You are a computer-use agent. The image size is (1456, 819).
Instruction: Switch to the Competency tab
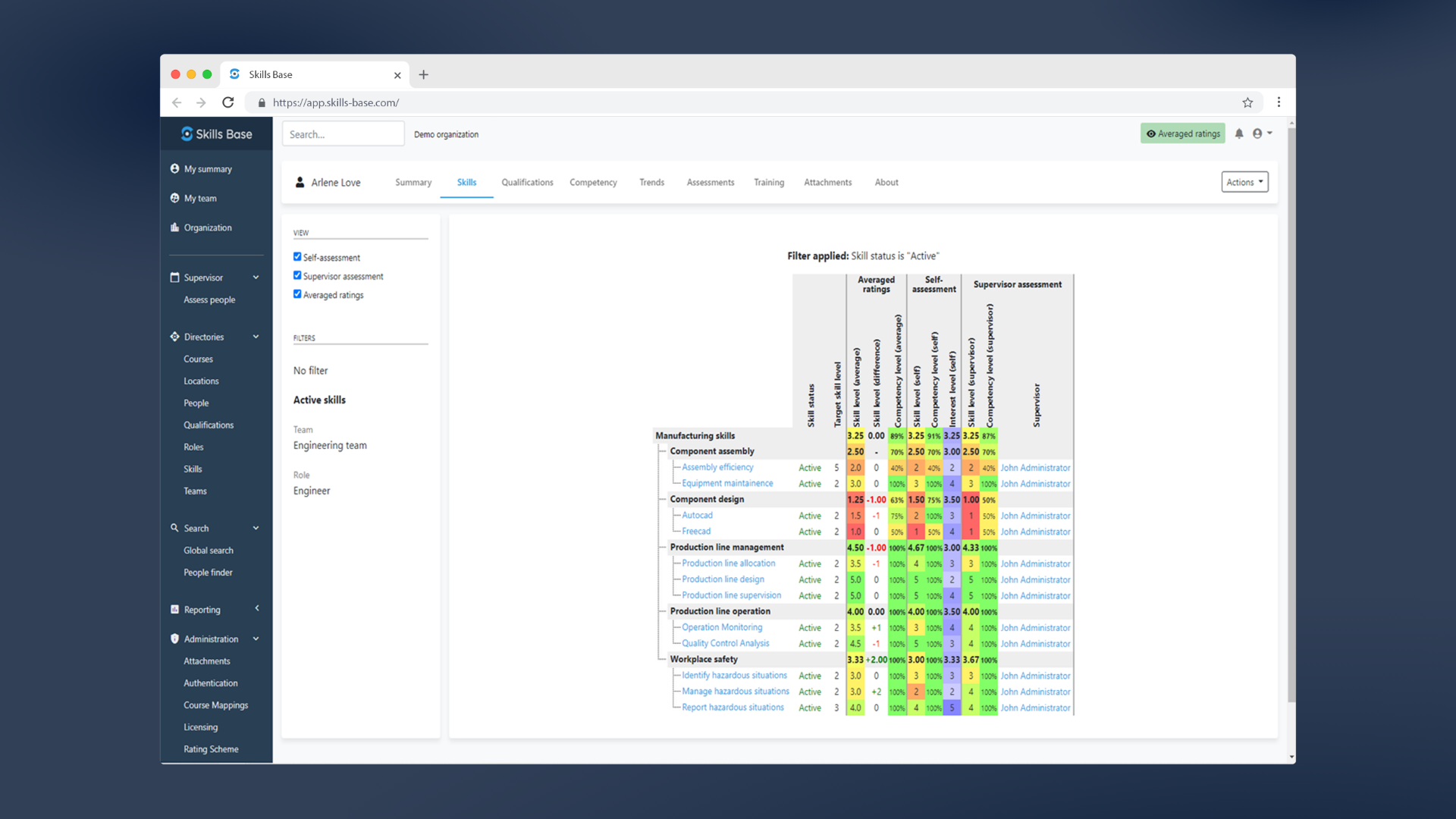click(593, 182)
